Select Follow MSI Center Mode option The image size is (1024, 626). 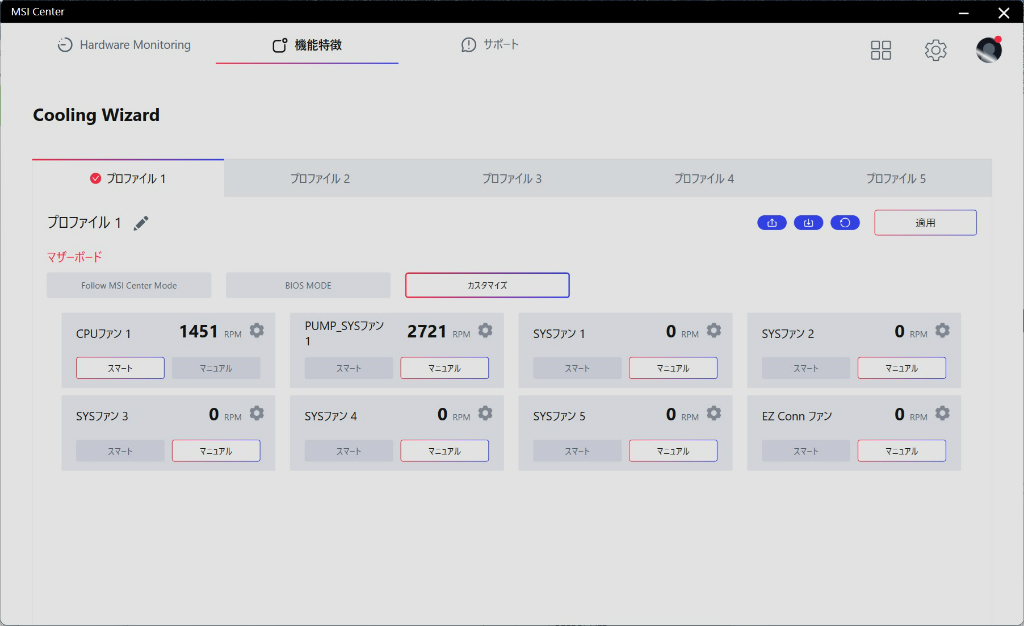(129, 285)
